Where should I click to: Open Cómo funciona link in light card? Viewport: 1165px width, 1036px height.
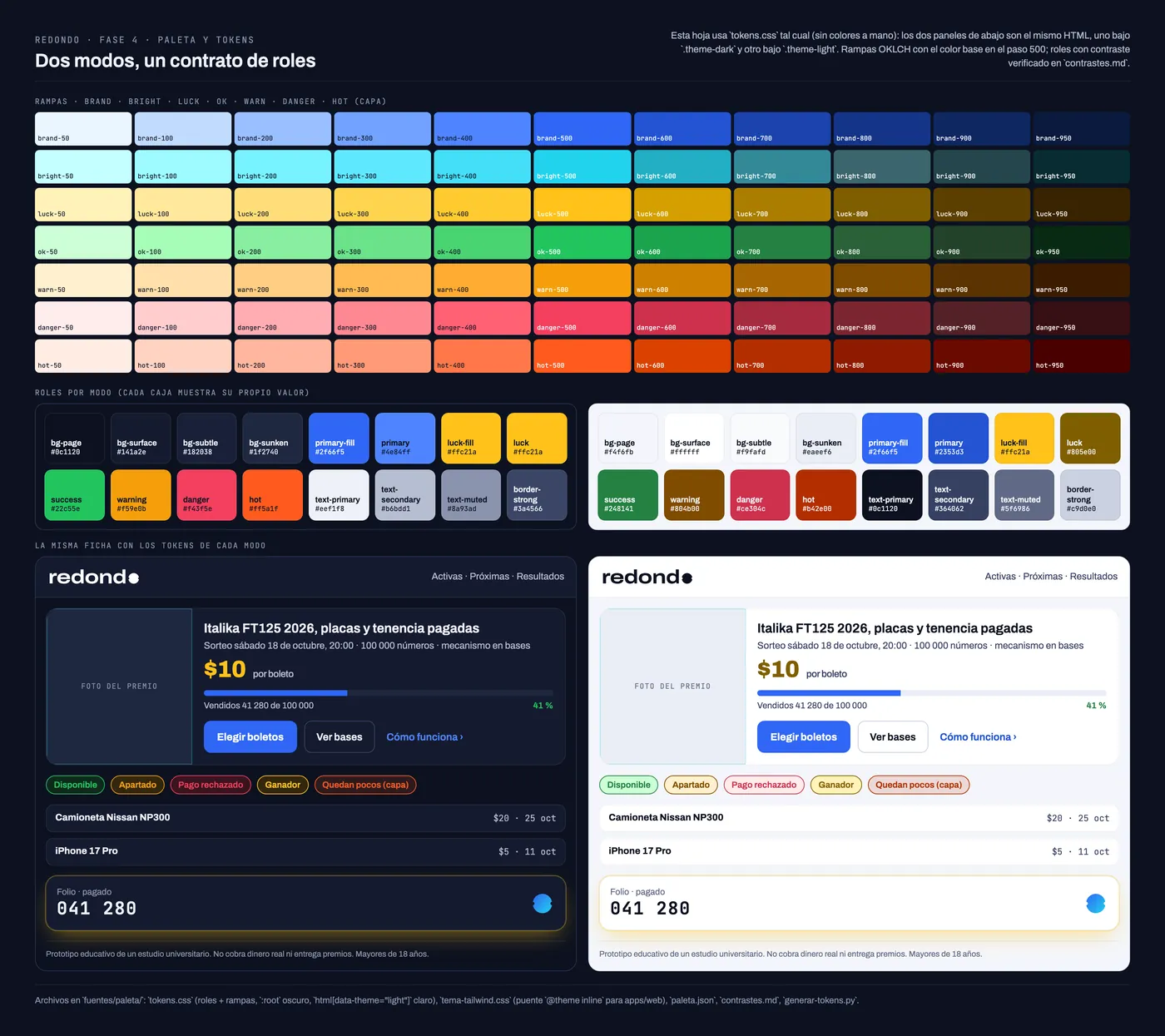(x=978, y=737)
